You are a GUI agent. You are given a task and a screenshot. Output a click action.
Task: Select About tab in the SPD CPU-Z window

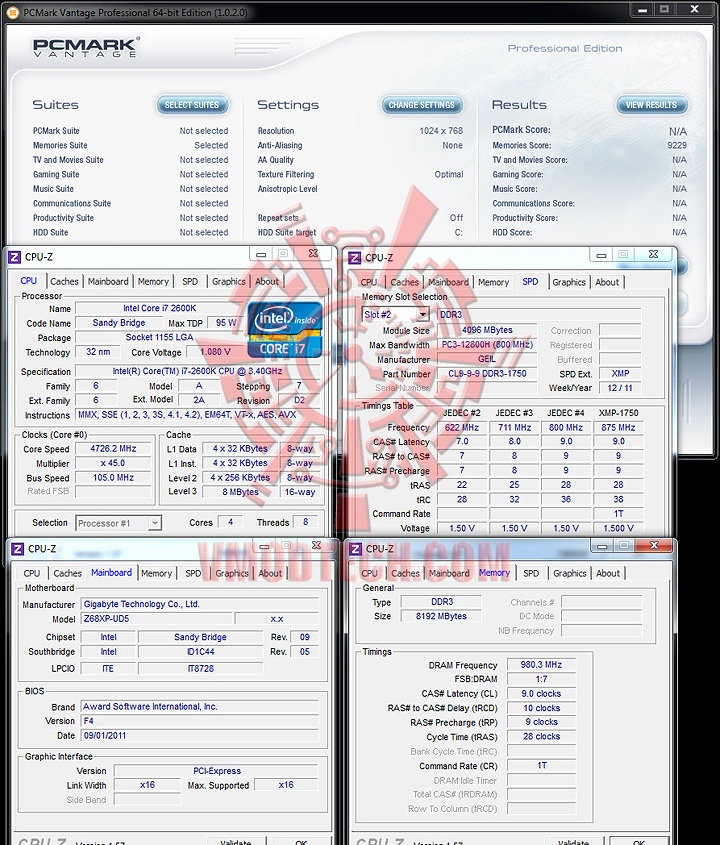tap(607, 282)
